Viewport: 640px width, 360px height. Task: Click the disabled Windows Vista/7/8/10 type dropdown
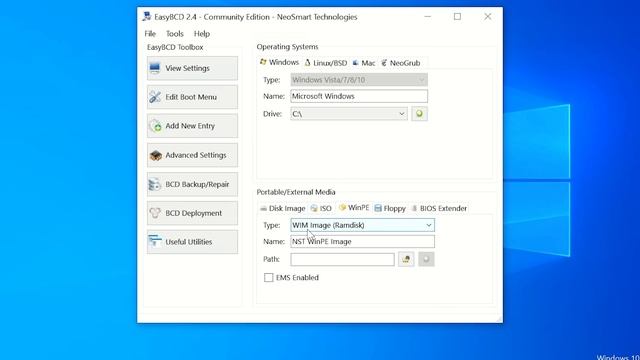coord(359,80)
